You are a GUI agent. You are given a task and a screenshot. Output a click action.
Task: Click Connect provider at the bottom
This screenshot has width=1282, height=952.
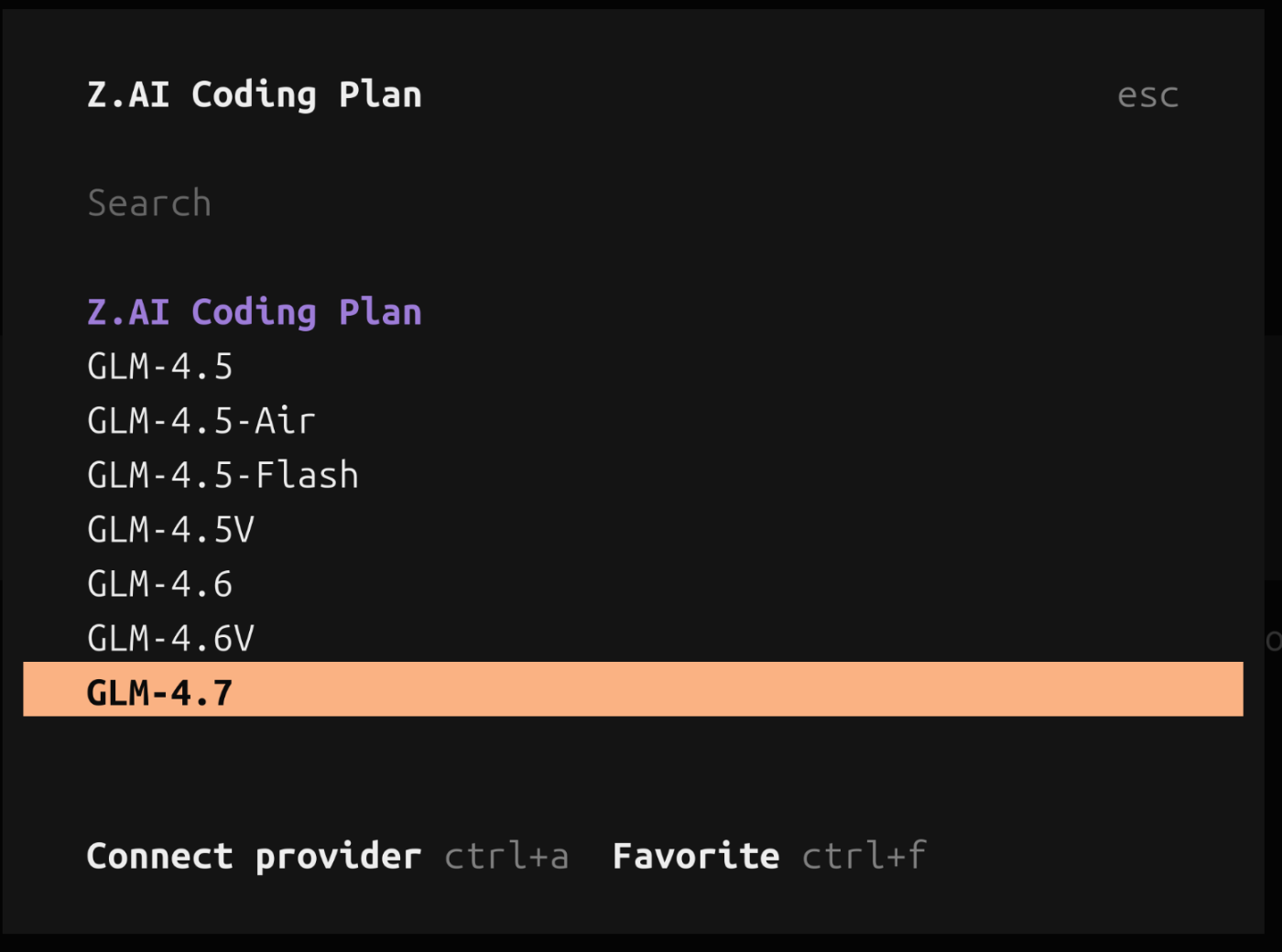click(x=254, y=855)
